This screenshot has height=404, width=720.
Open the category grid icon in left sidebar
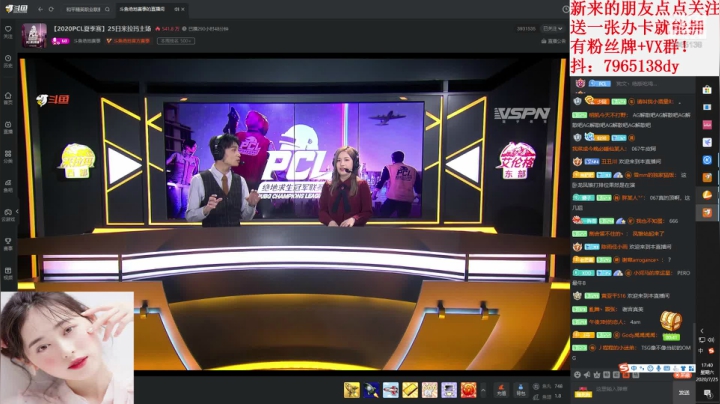tap(8, 156)
